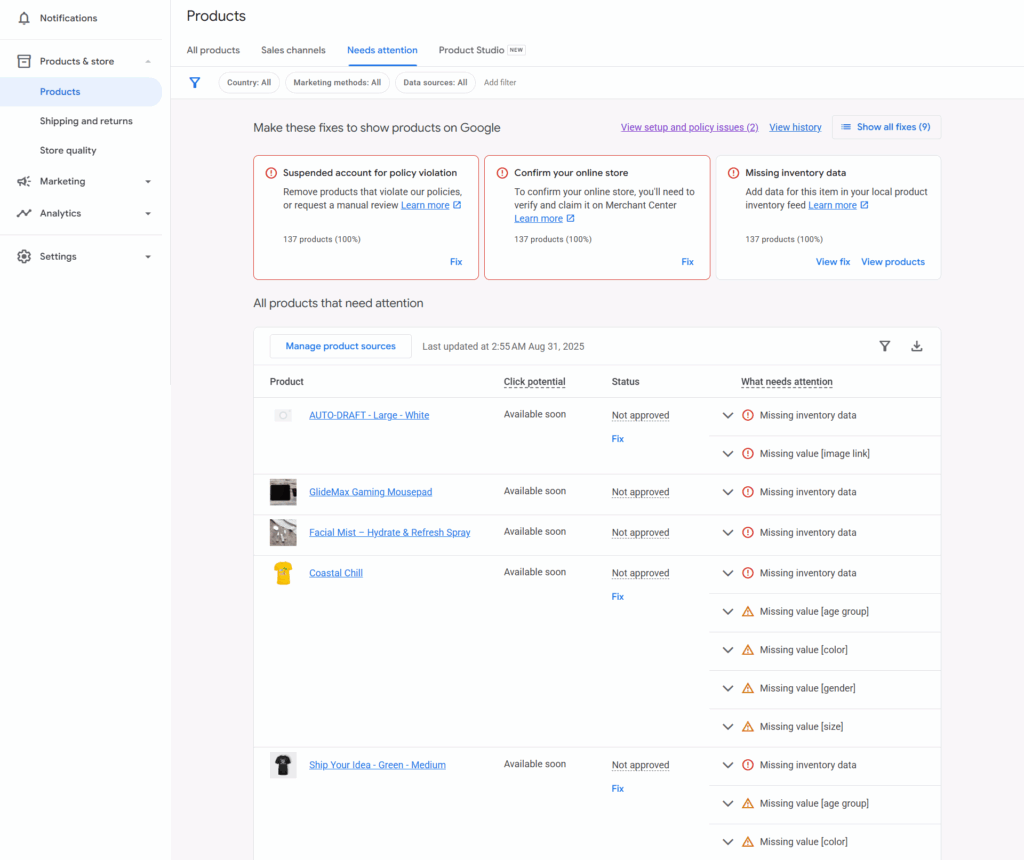Click Show all fixes (9) button
Screen dimensions: 1024x860
(886, 127)
